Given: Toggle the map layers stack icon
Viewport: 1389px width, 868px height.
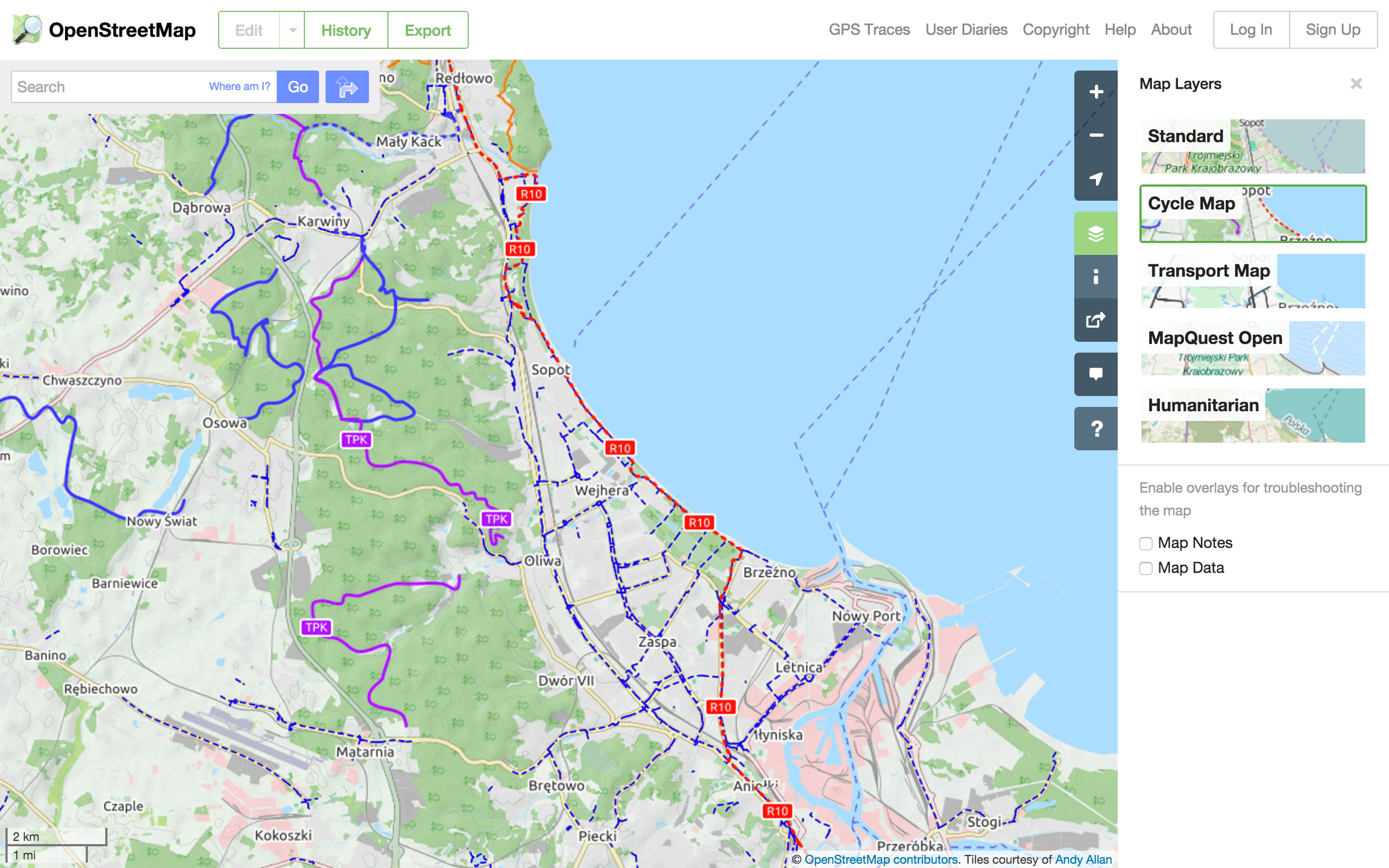Looking at the screenshot, I should click(x=1096, y=233).
